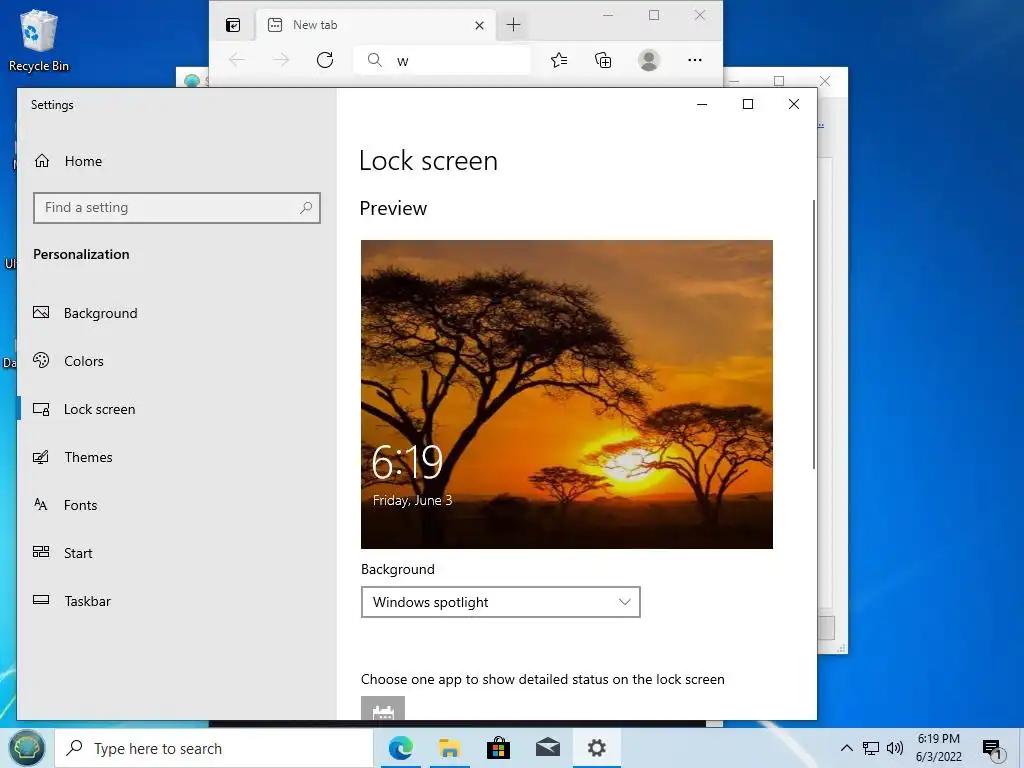Click the calendar app detailed status tile
This screenshot has width=1024, height=768.
click(x=383, y=709)
